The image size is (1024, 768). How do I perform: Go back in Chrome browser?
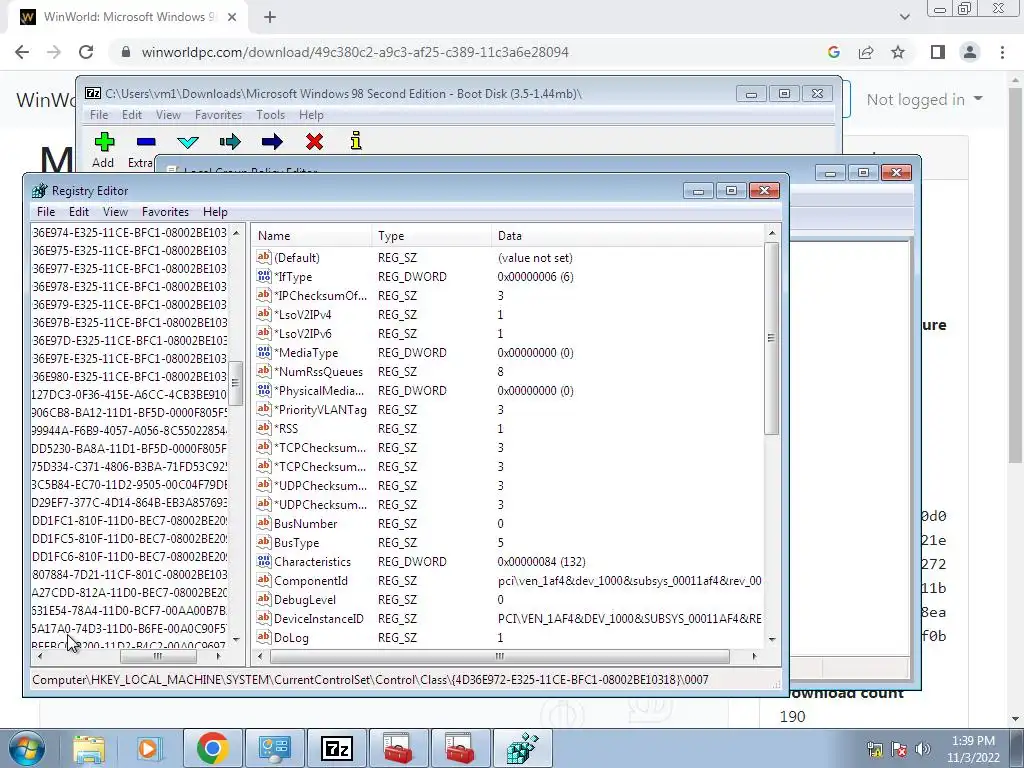click(22, 52)
